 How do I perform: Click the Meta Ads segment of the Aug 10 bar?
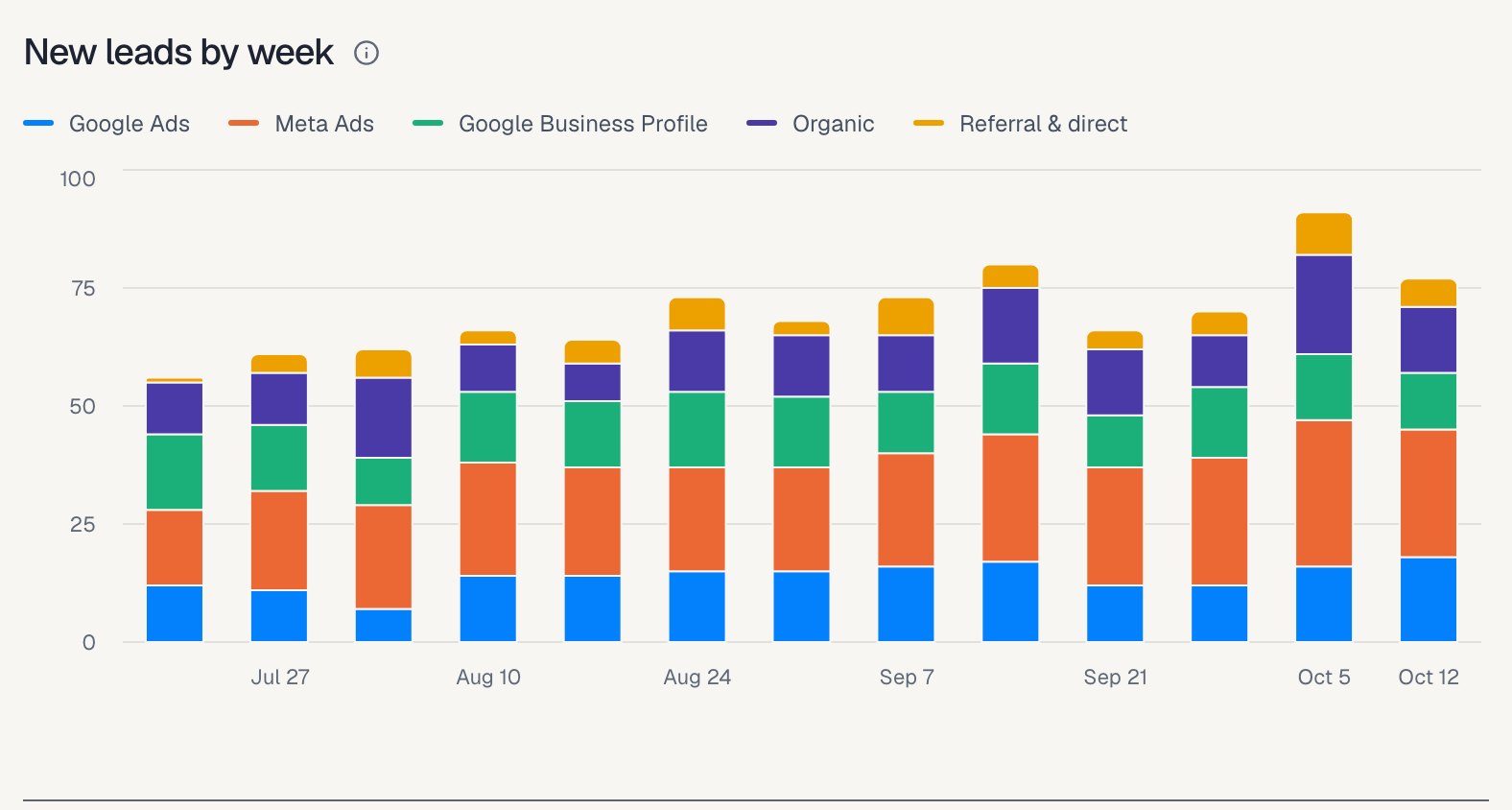point(488,519)
